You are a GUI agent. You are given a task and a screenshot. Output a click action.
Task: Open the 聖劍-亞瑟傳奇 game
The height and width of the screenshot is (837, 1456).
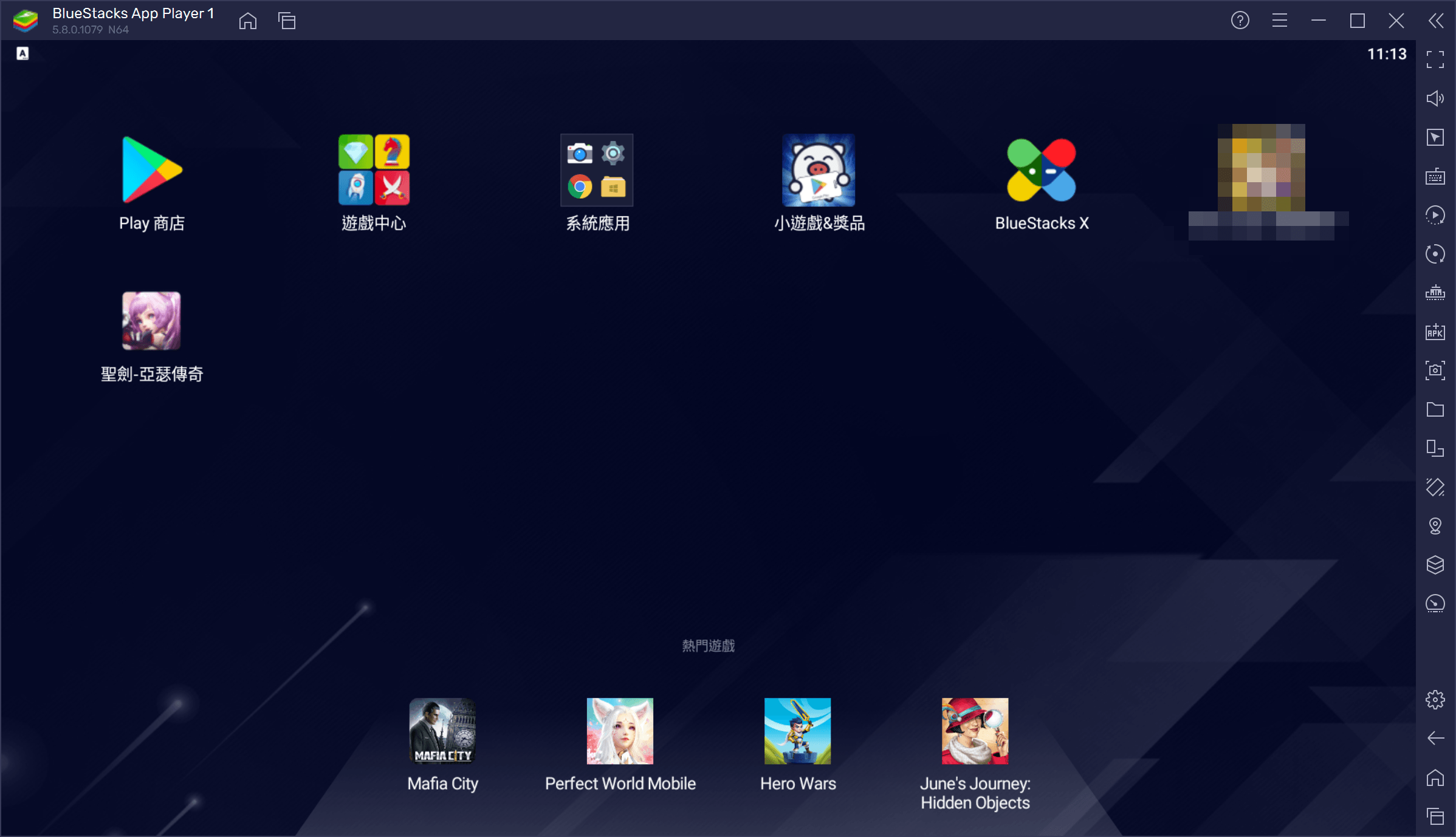151,321
